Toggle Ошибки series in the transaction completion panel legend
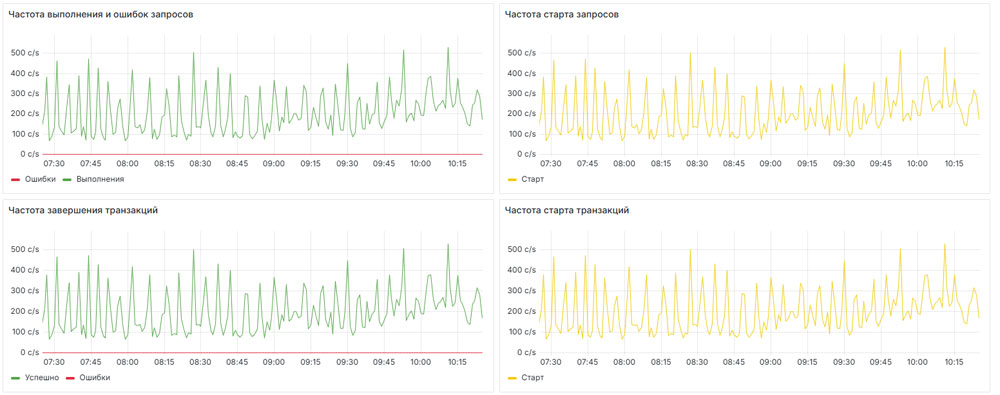 [94, 377]
